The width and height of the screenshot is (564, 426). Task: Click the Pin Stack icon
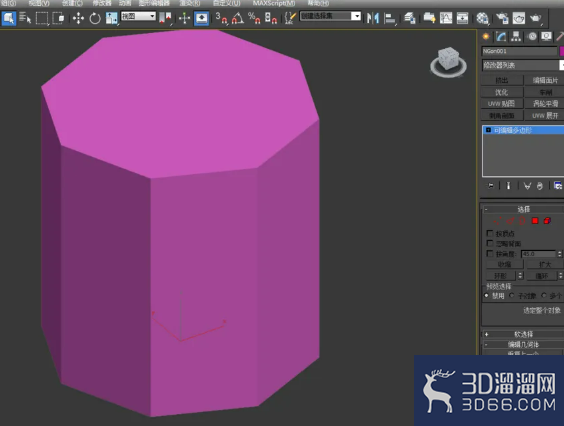pos(491,186)
